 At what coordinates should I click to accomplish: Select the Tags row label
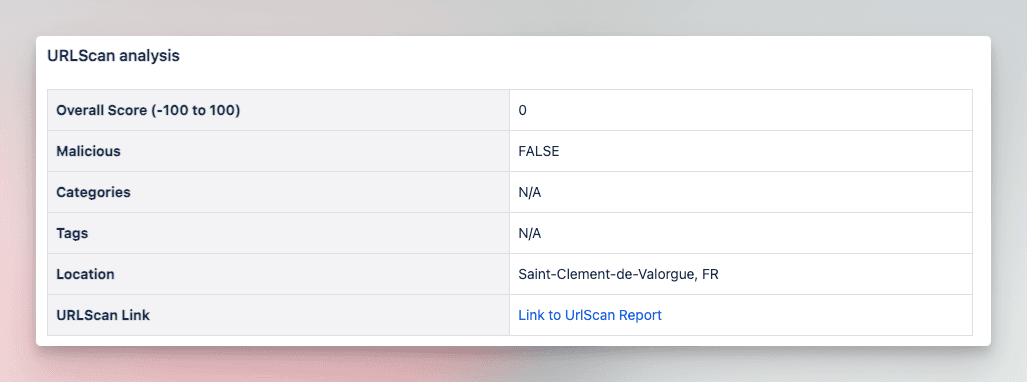pyautogui.click(x=72, y=233)
